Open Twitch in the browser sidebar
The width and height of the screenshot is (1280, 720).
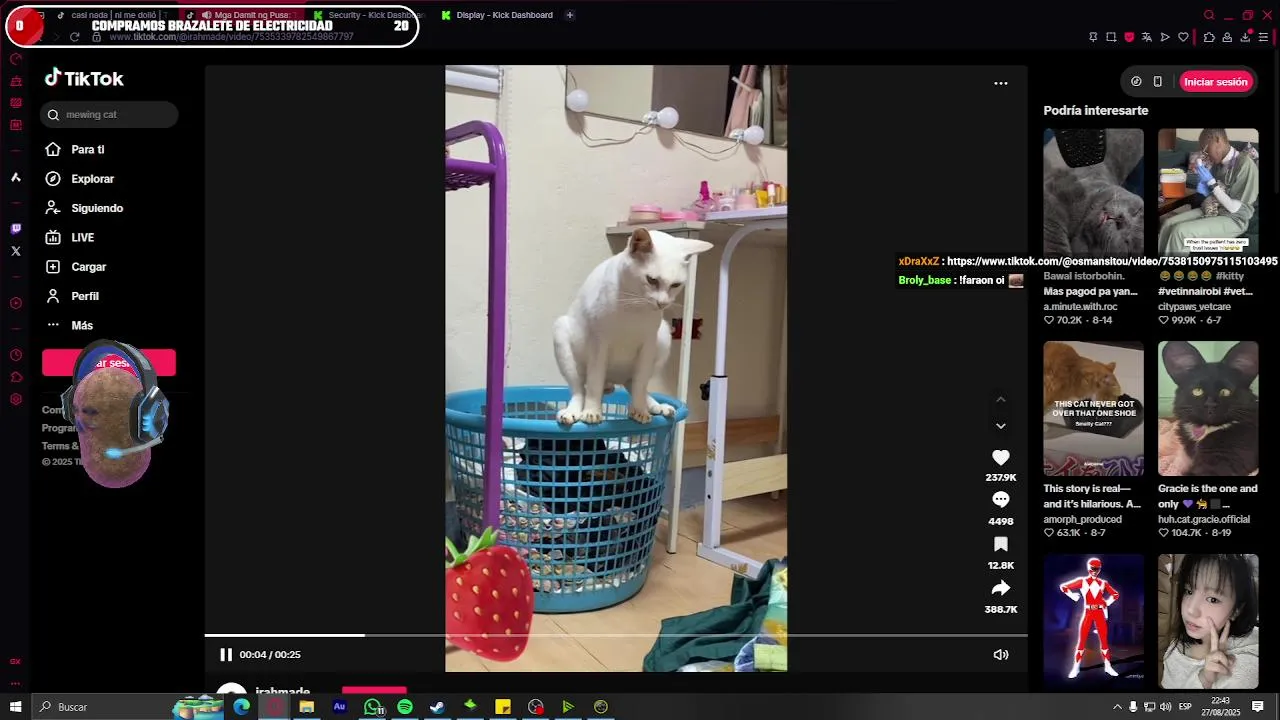click(x=15, y=229)
